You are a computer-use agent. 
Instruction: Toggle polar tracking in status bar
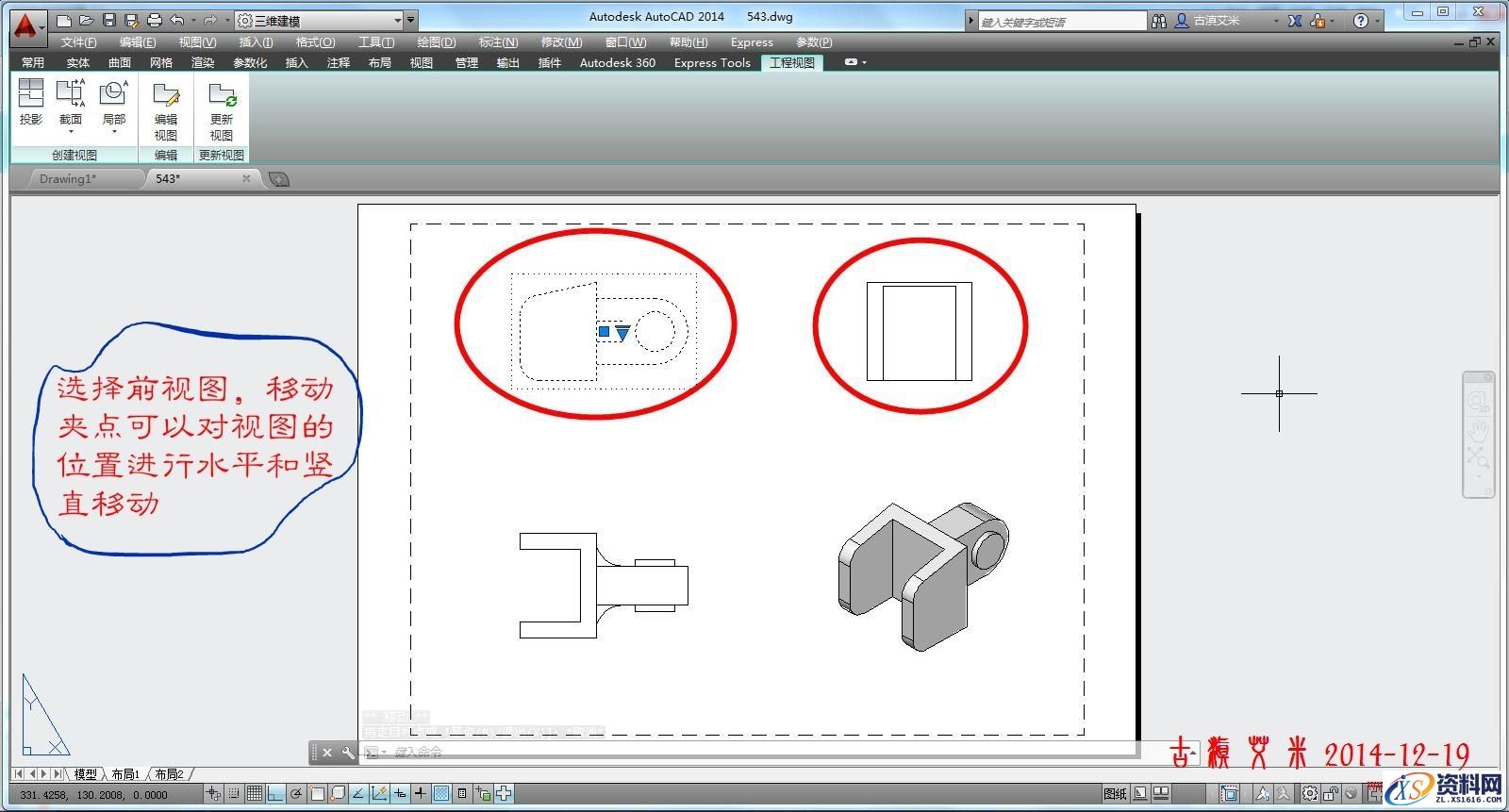[x=296, y=794]
